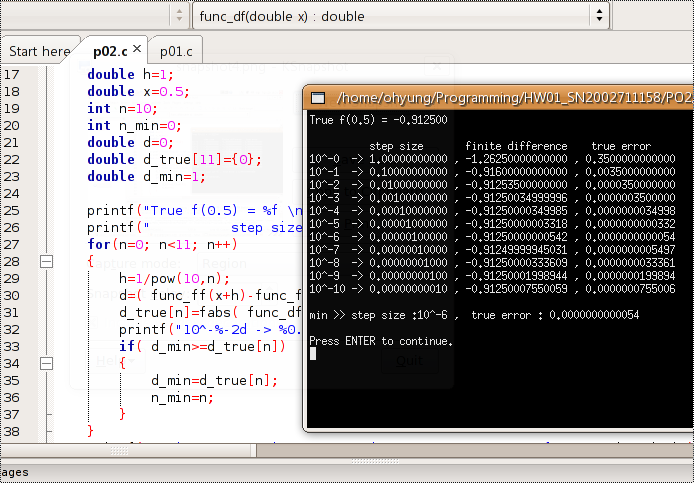Click the code line 'd_min=d_true[n];'
694x483 pixels.
click(x=214, y=380)
